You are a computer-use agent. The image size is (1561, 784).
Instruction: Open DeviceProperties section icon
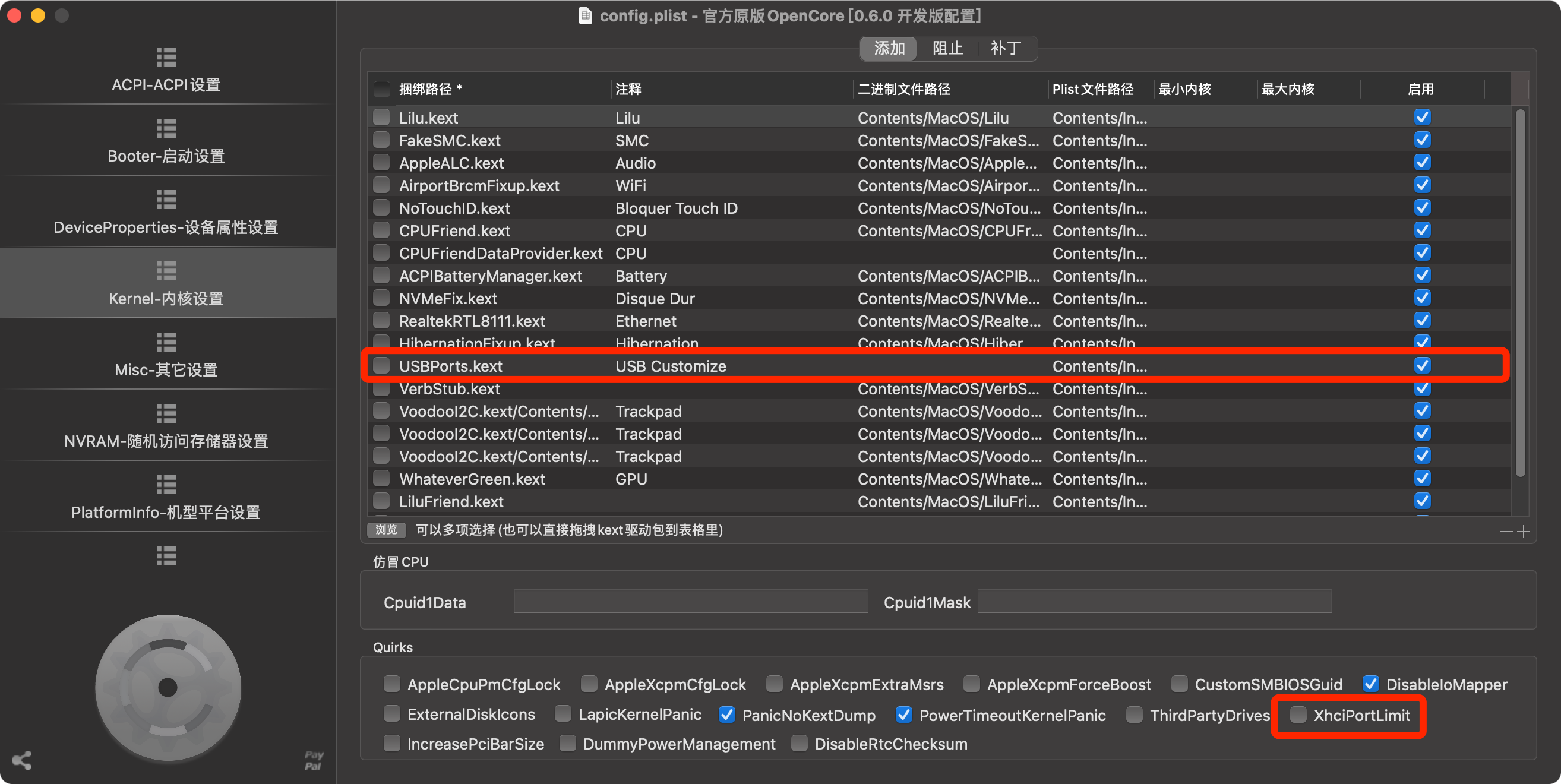(166, 200)
